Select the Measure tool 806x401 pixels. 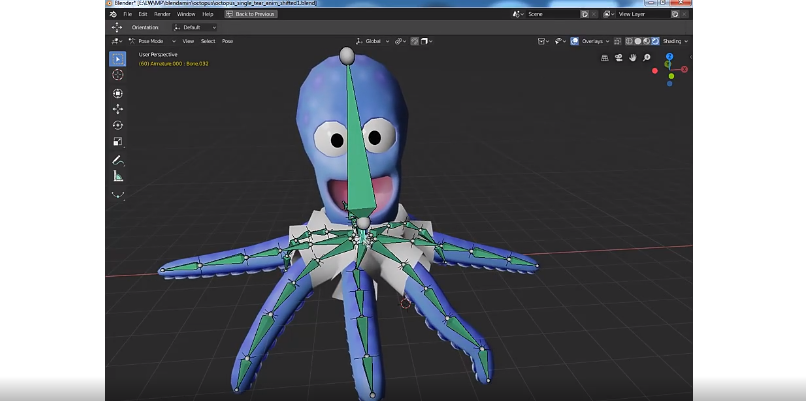pos(117,176)
